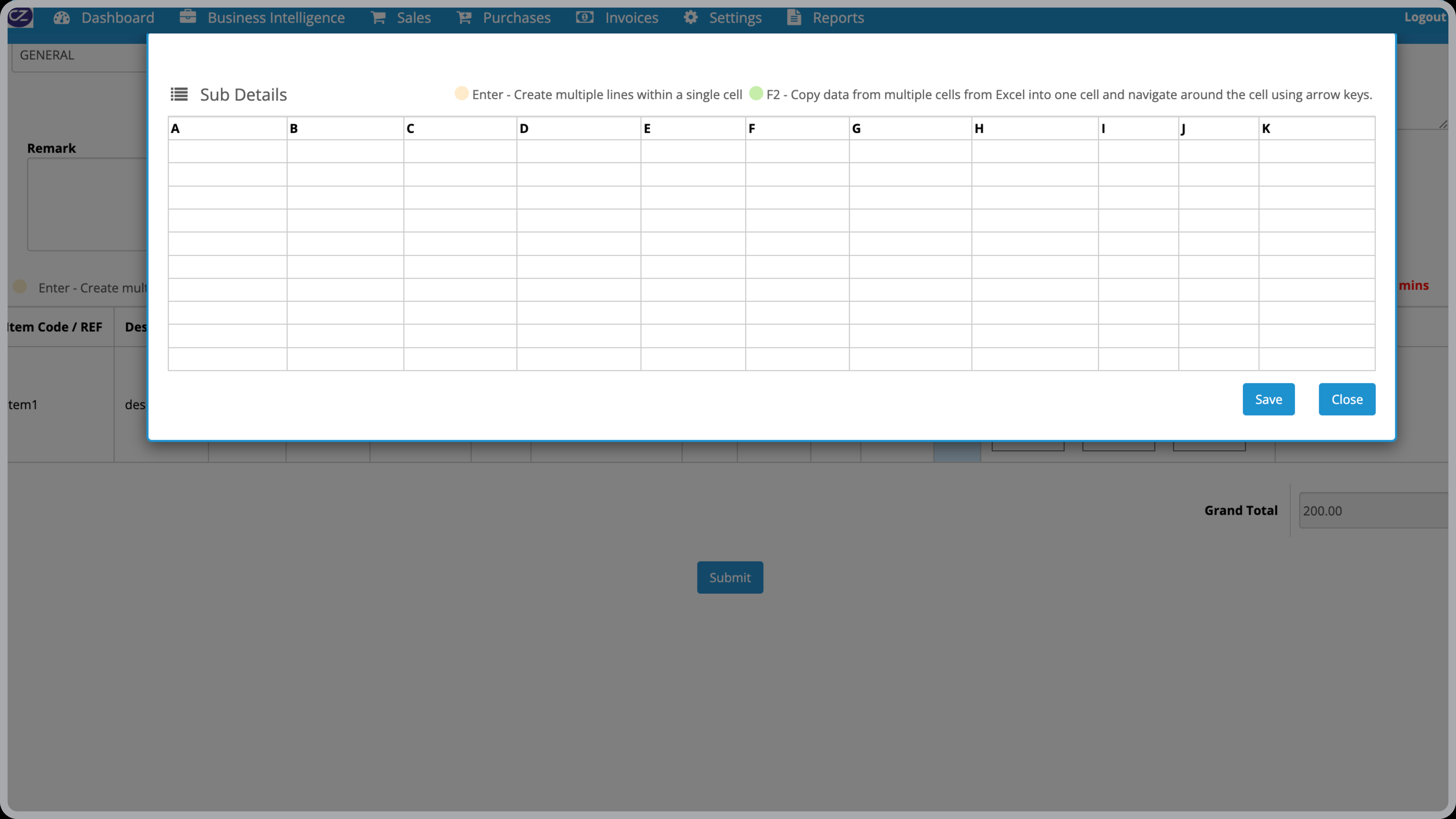Click the Reports document icon
The height and width of the screenshot is (819, 1456).
(x=794, y=17)
